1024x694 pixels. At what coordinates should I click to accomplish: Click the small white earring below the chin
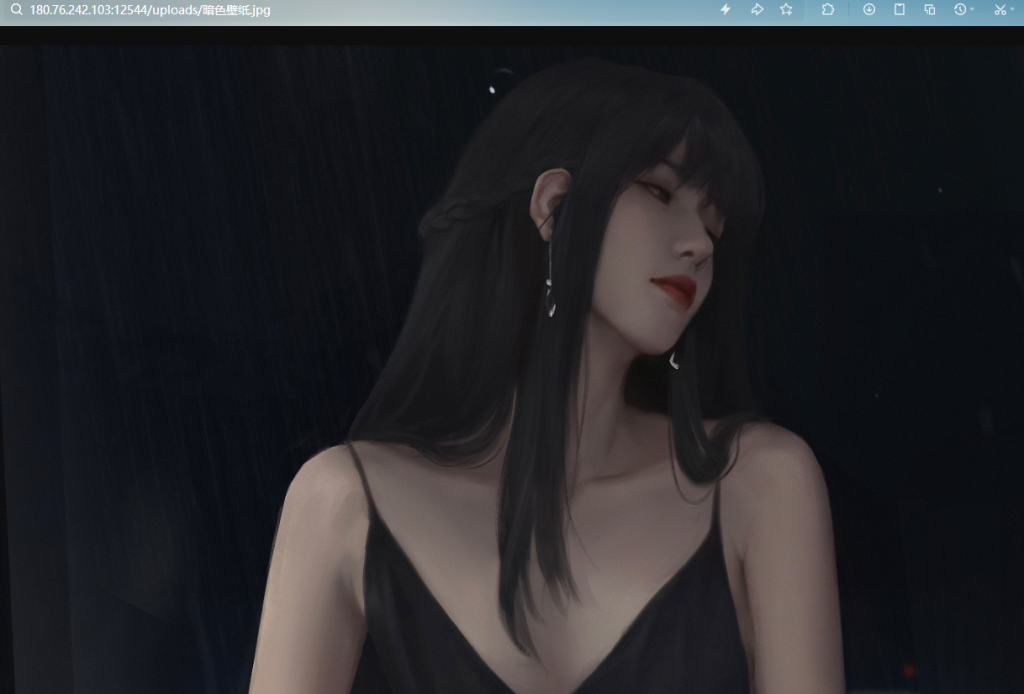pos(674,360)
